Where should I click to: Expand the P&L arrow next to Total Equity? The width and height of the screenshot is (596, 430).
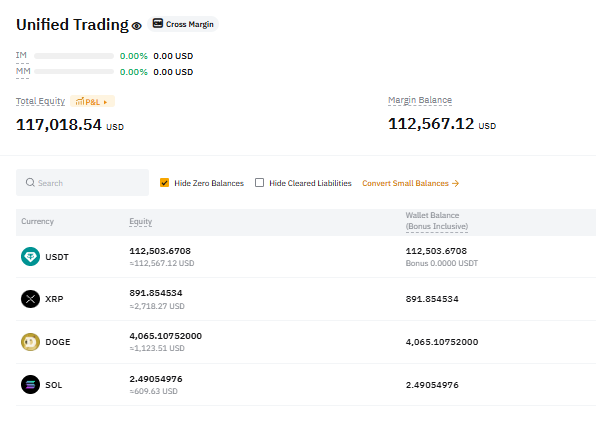coord(105,102)
